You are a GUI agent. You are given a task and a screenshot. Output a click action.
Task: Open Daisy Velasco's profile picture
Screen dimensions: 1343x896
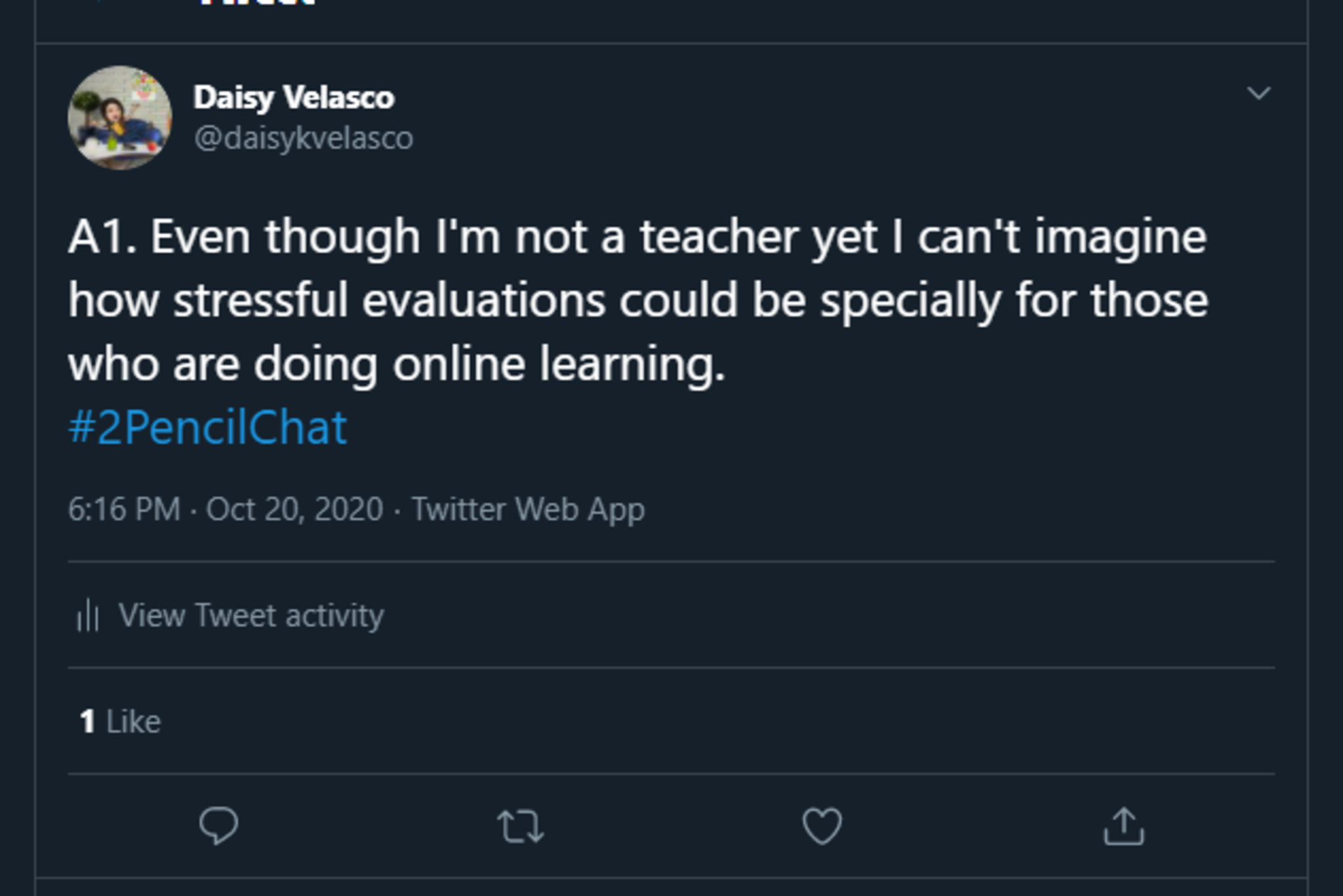pos(120,118)
